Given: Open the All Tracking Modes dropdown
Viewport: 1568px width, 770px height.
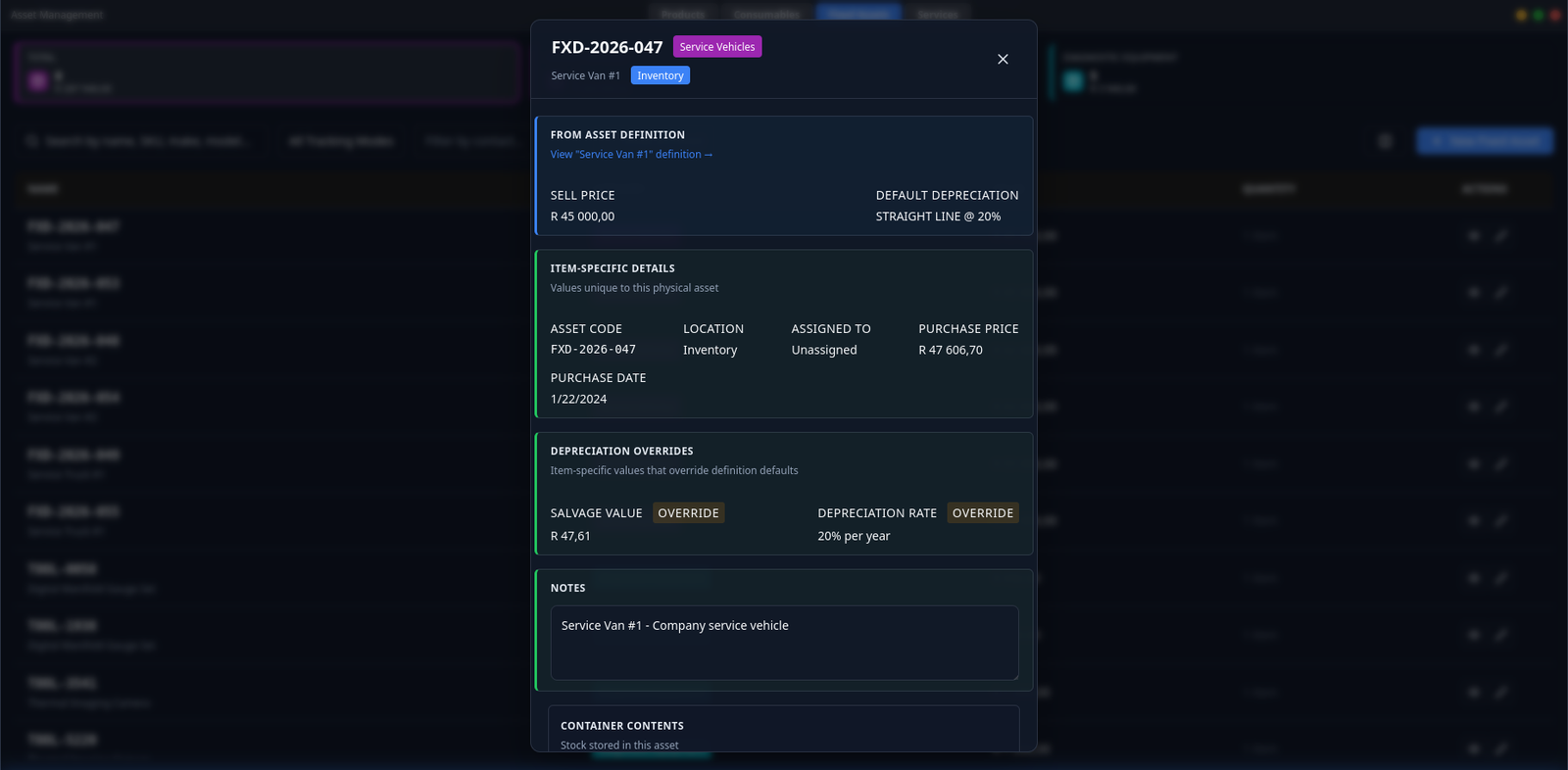Looking at the screenshot, I should click(341, 141).
